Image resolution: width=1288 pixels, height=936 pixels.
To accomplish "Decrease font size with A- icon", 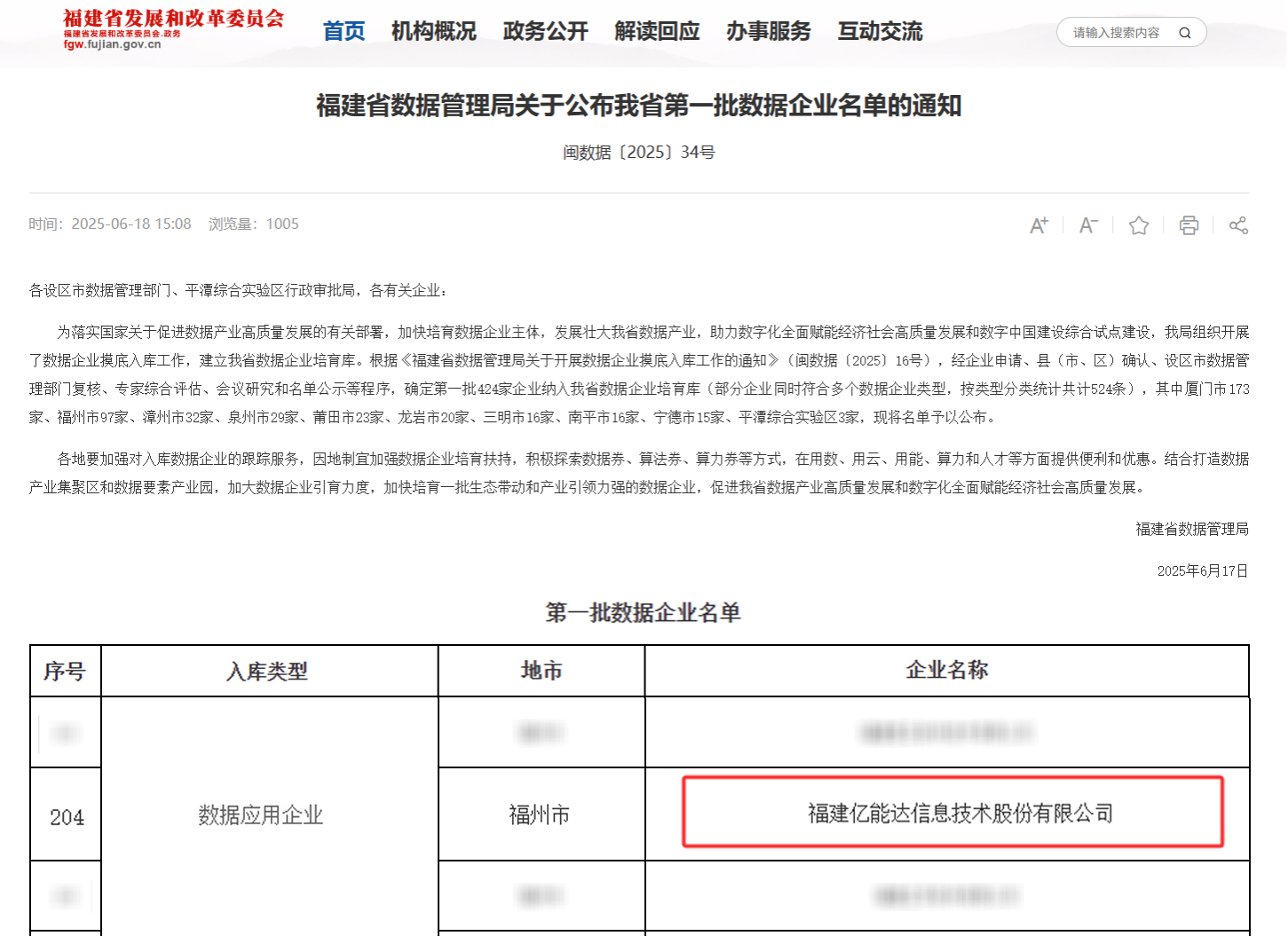I will pos(1088,225).
